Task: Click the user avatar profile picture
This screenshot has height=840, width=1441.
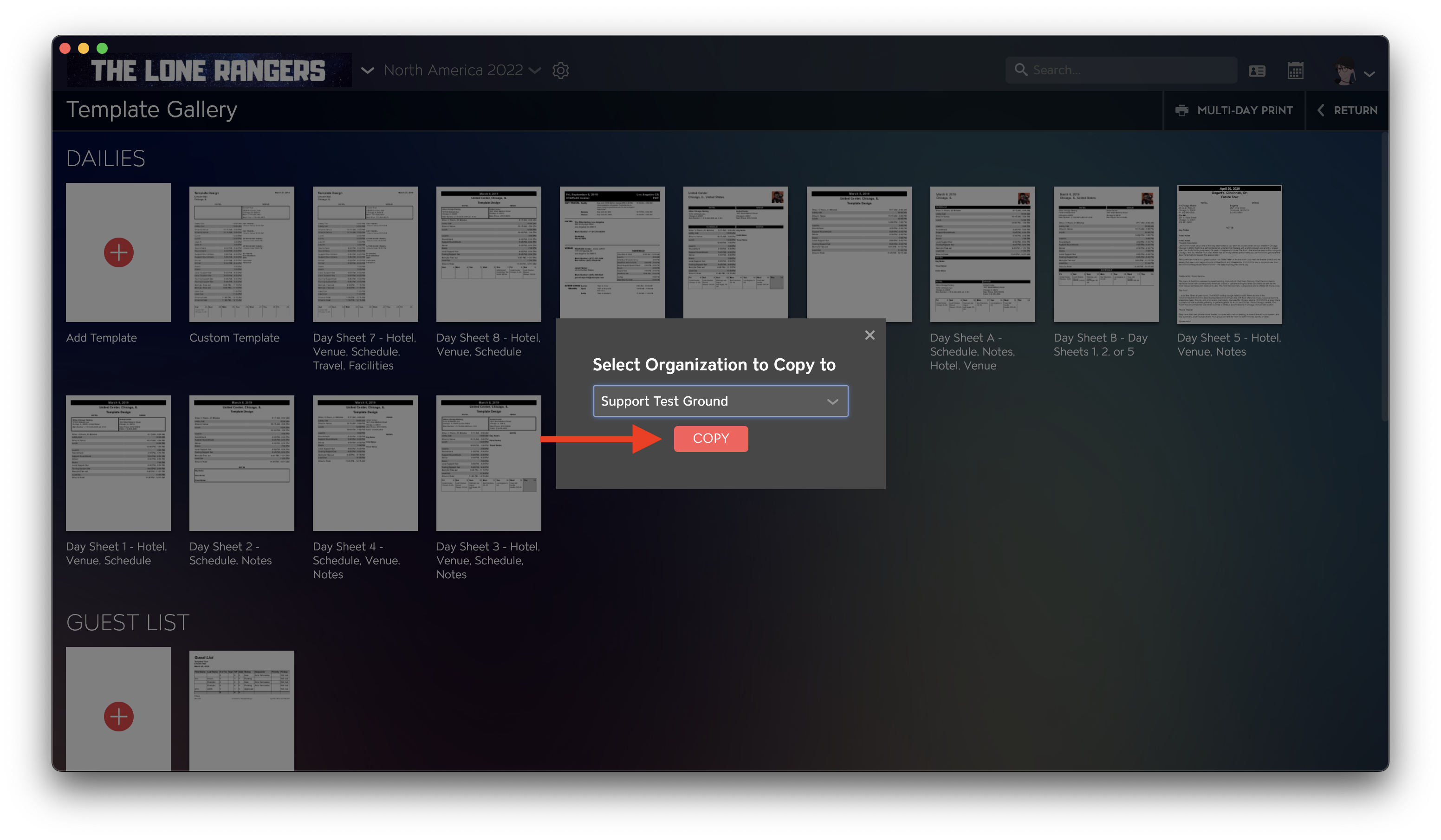Action: 1345,71
